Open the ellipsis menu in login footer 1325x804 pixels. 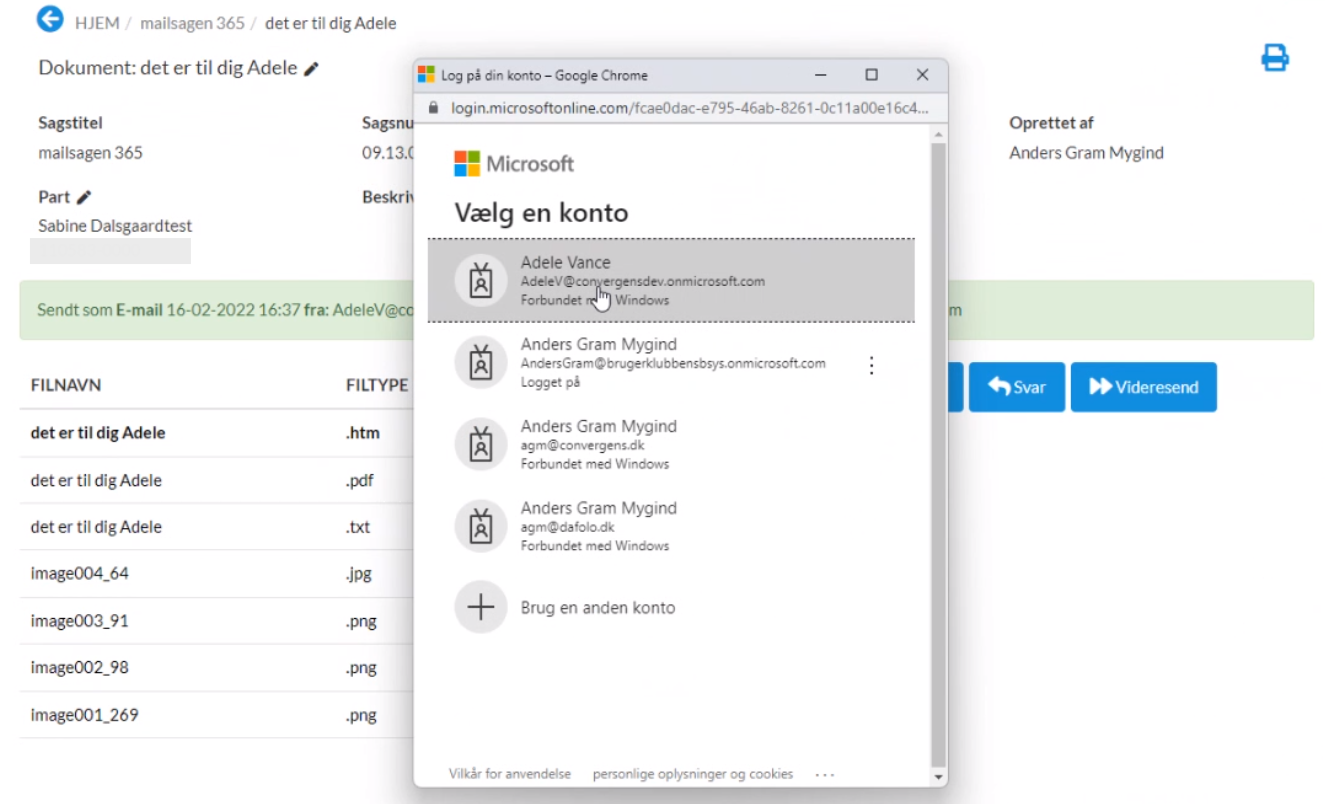coord(824,774)
